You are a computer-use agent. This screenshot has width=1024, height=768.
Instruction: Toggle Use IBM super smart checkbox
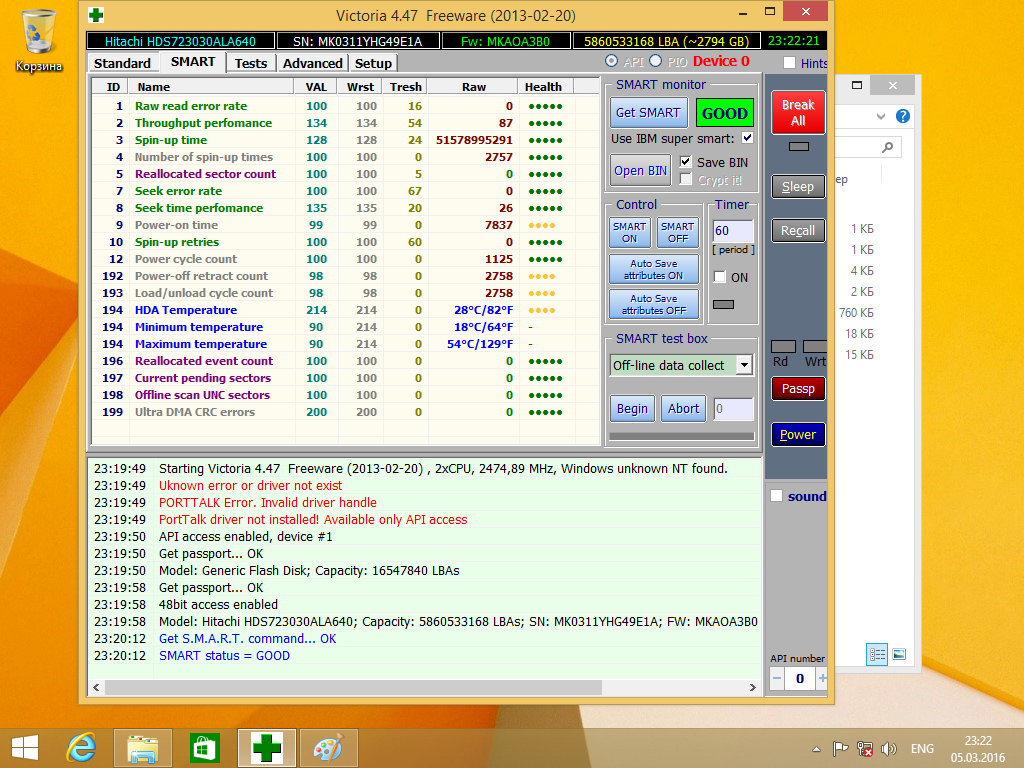click(747, 138)
